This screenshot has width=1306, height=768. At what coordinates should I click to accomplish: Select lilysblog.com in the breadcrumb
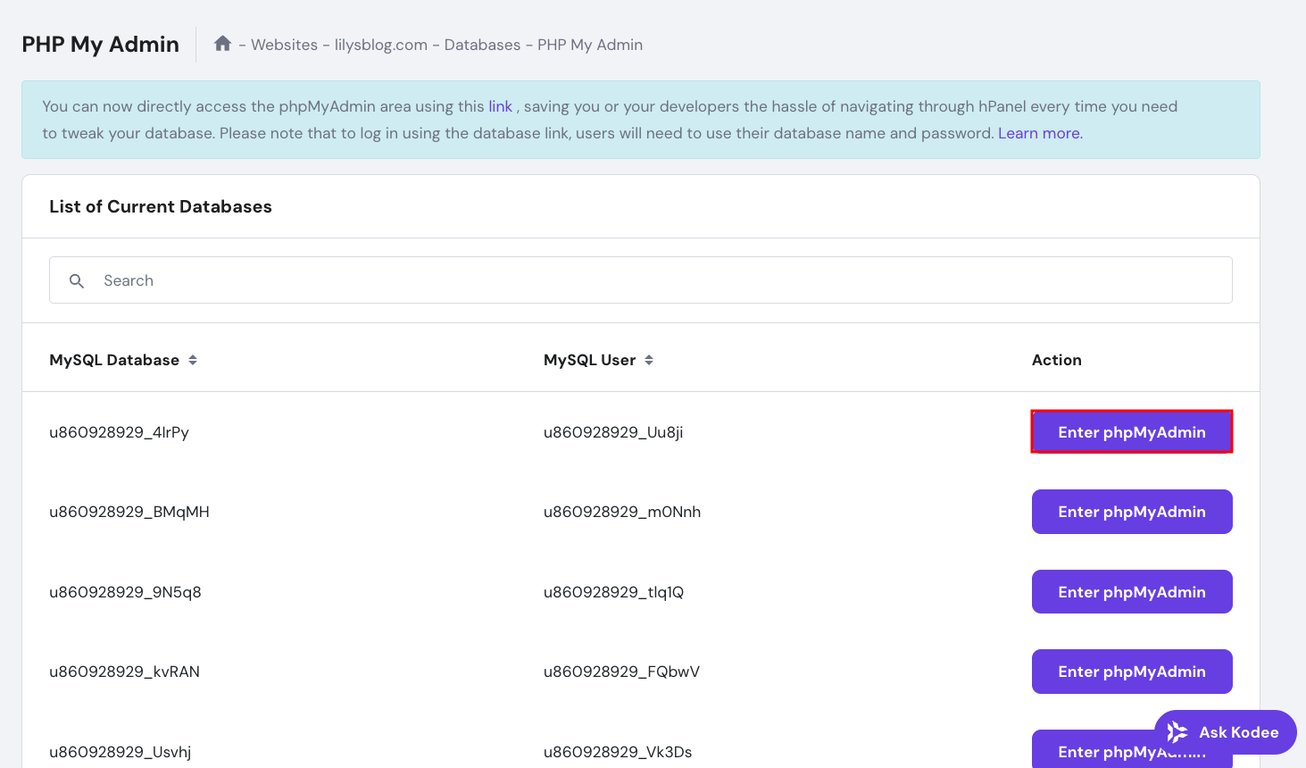click(380, 44)
